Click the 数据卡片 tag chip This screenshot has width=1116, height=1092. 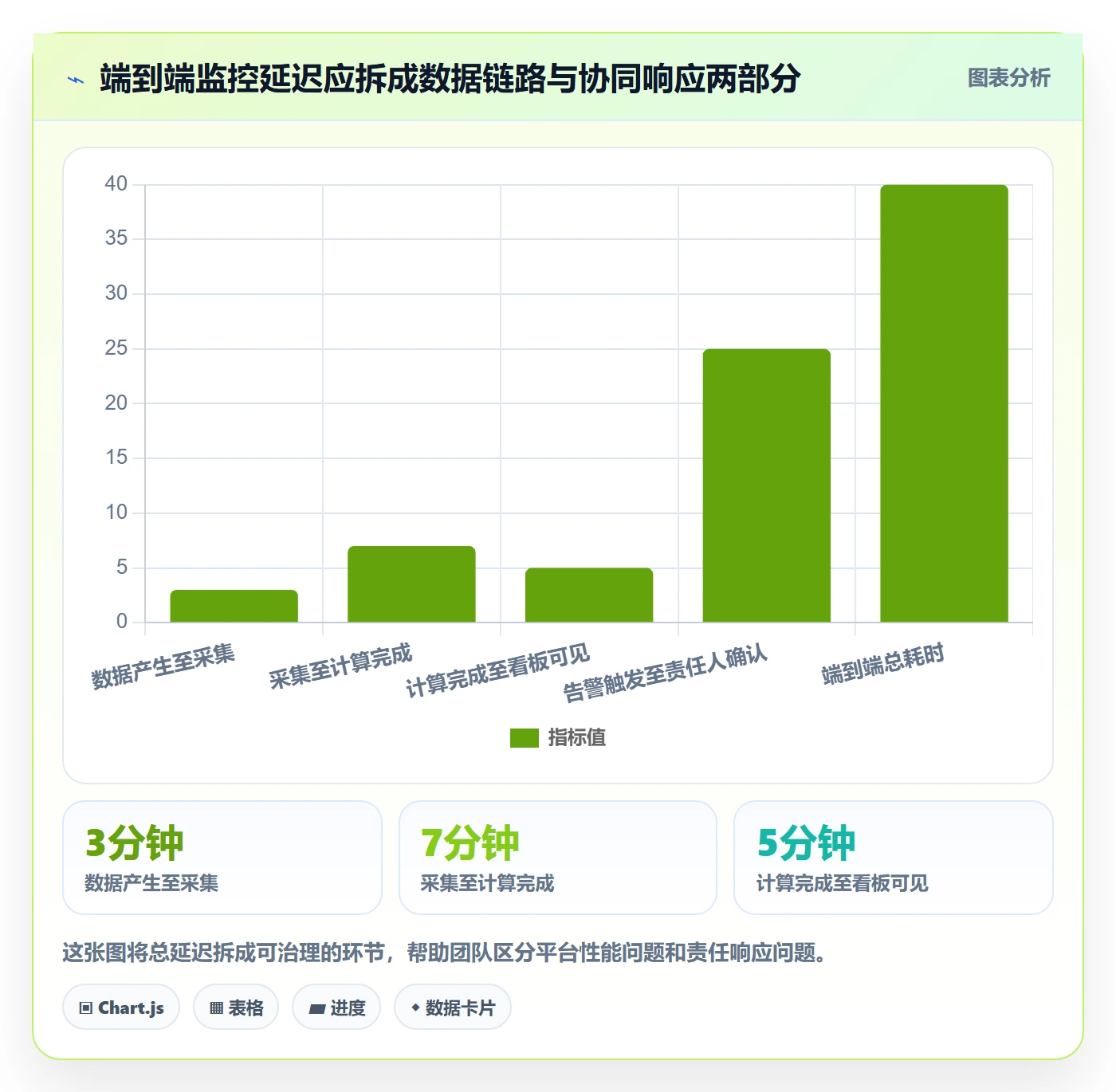(453, 1008)
